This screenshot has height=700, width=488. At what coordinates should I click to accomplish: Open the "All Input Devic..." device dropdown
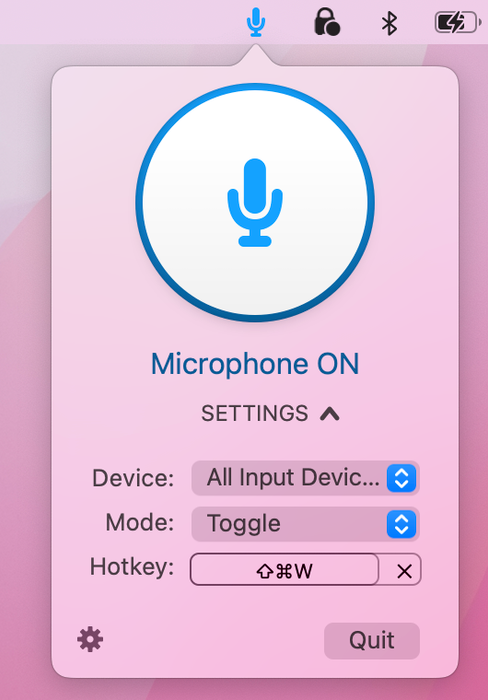point(305,478)
